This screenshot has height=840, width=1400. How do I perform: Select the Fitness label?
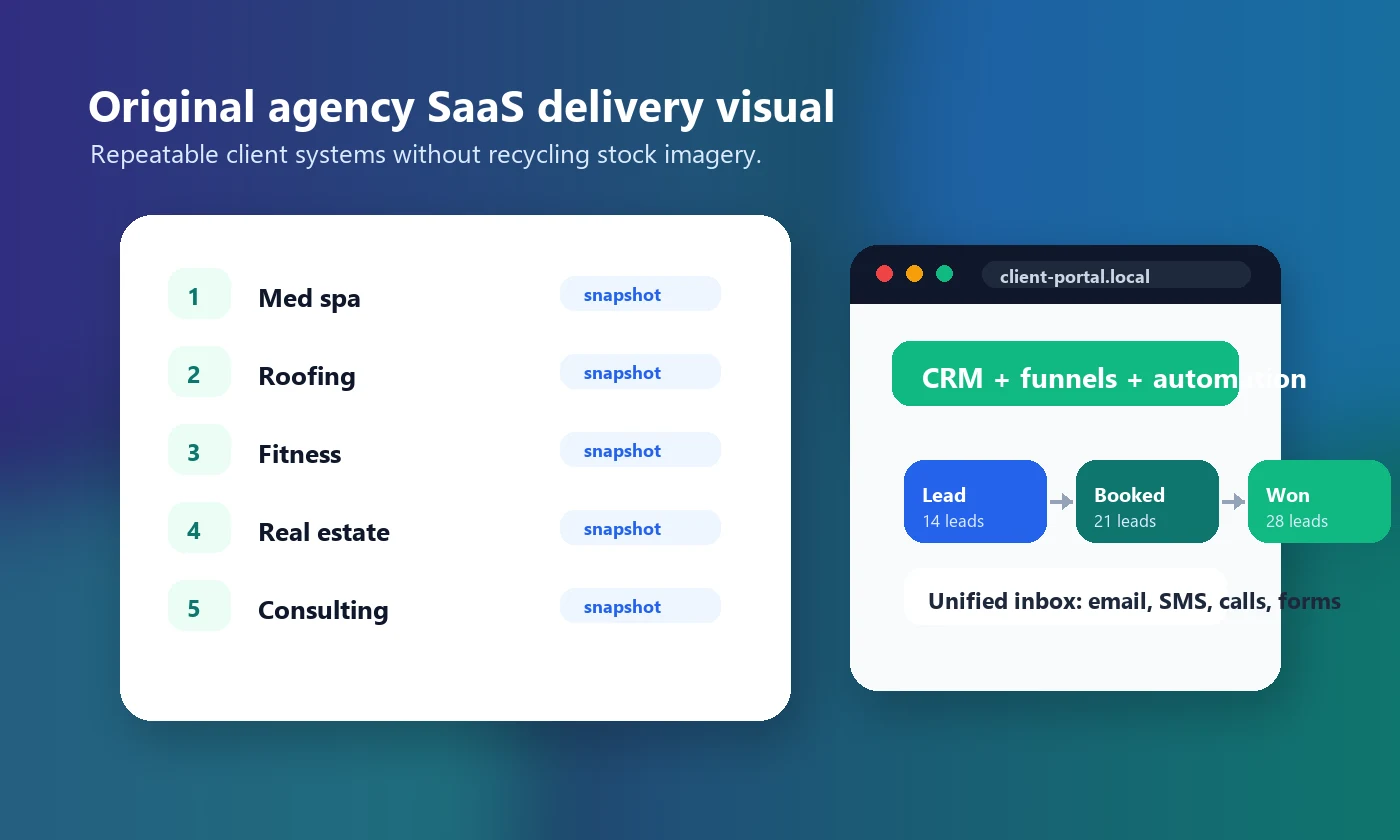300,454
